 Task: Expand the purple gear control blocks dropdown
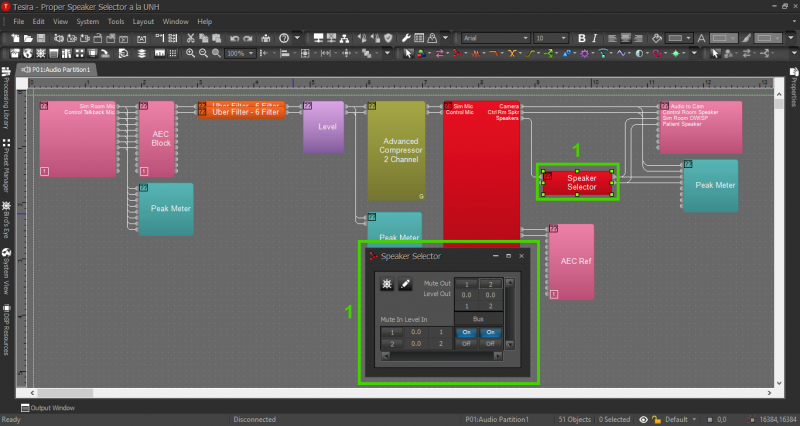tap(593, 53)
